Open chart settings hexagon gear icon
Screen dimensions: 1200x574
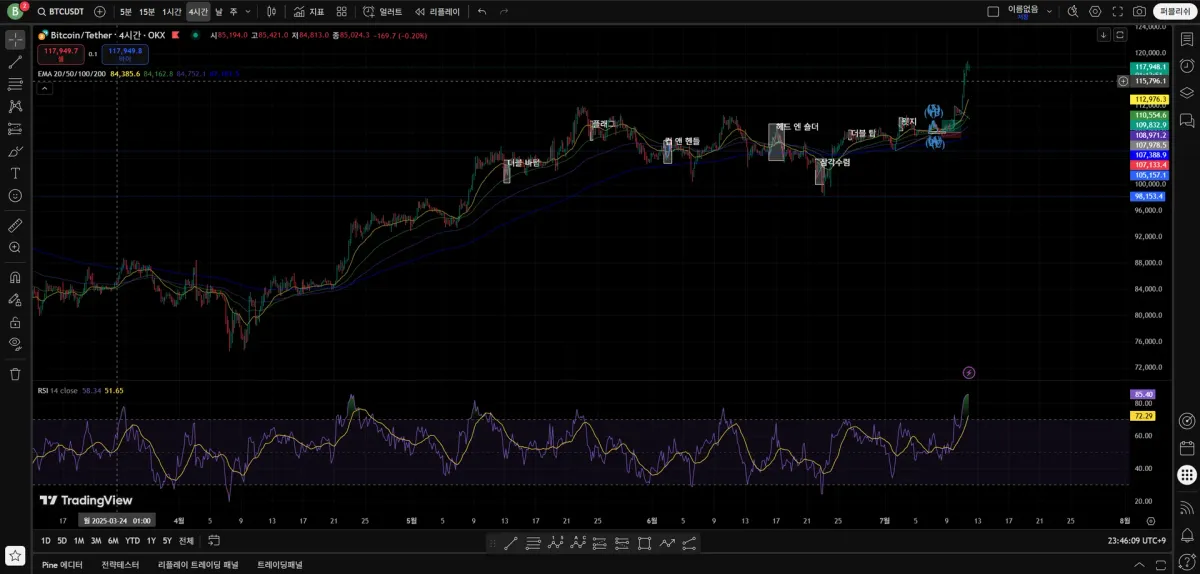(1095, 12)
